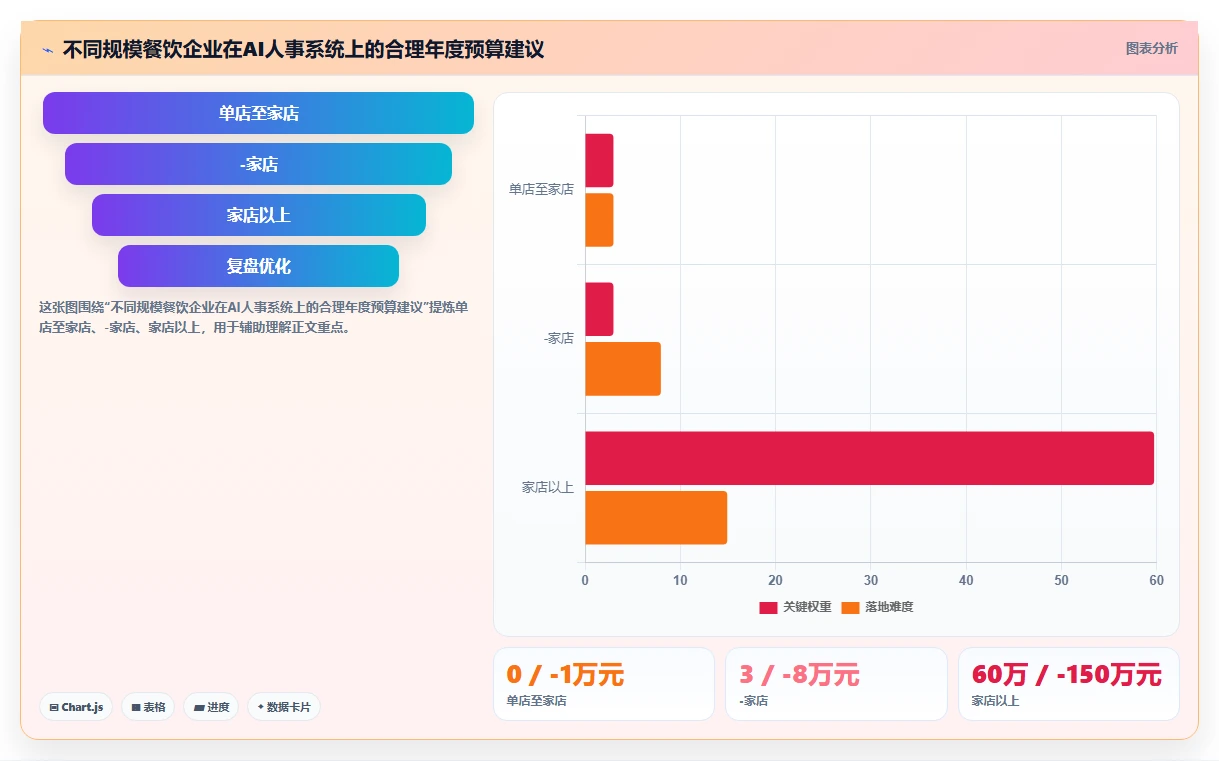
Task: Select the 家店以上 funnel stage
Action: pos(258,215)
